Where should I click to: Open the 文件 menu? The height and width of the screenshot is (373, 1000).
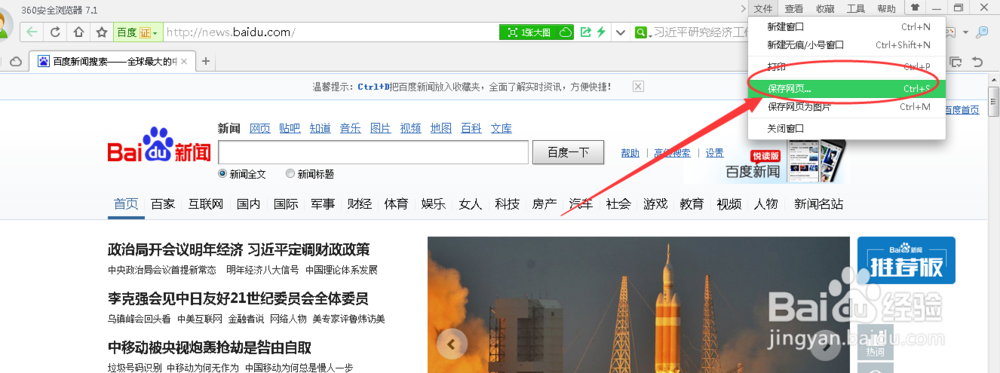(x=763, y=8)
